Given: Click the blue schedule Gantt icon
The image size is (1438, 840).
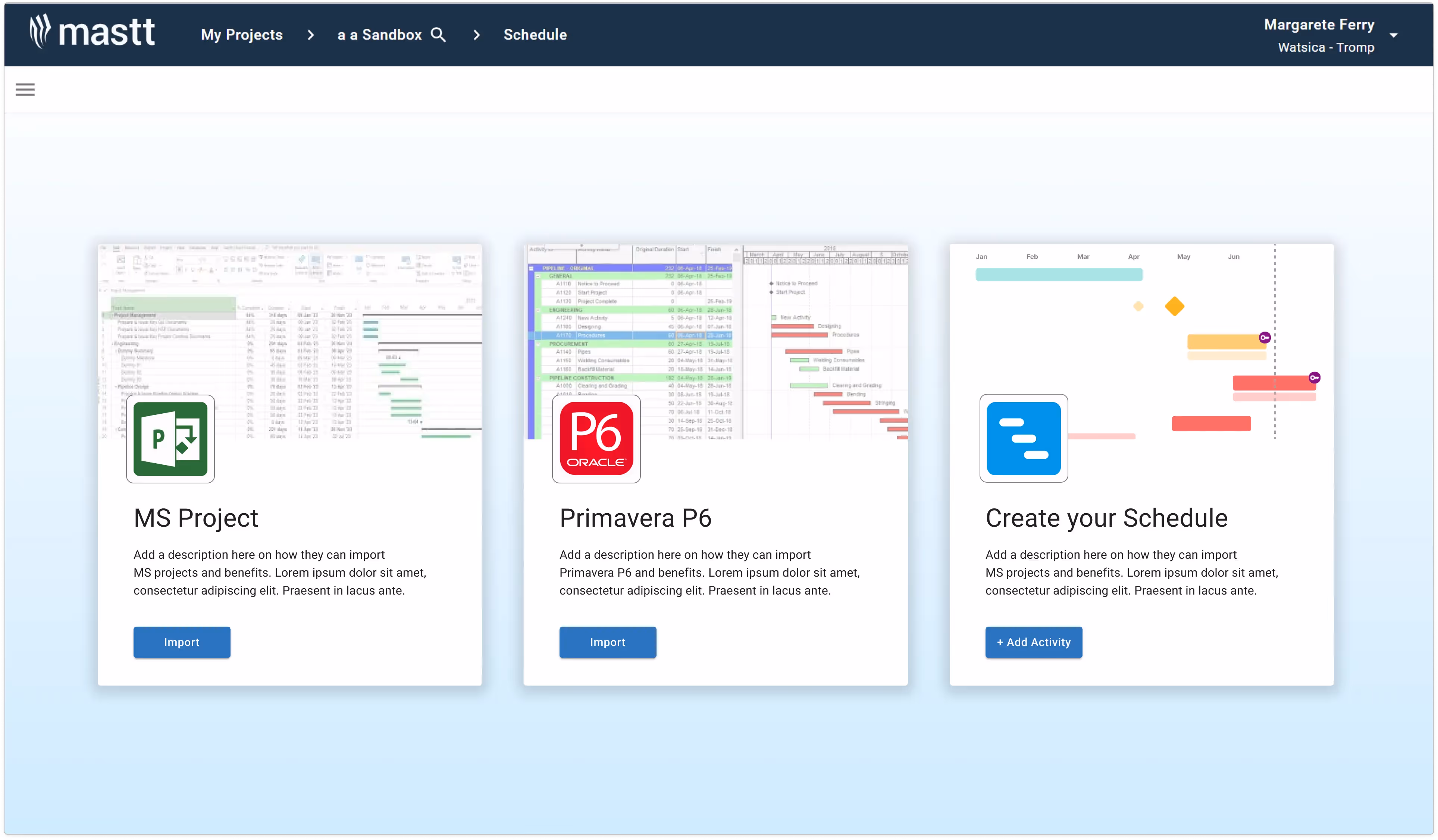Looking at the screenshot, I should (1024, 438).
